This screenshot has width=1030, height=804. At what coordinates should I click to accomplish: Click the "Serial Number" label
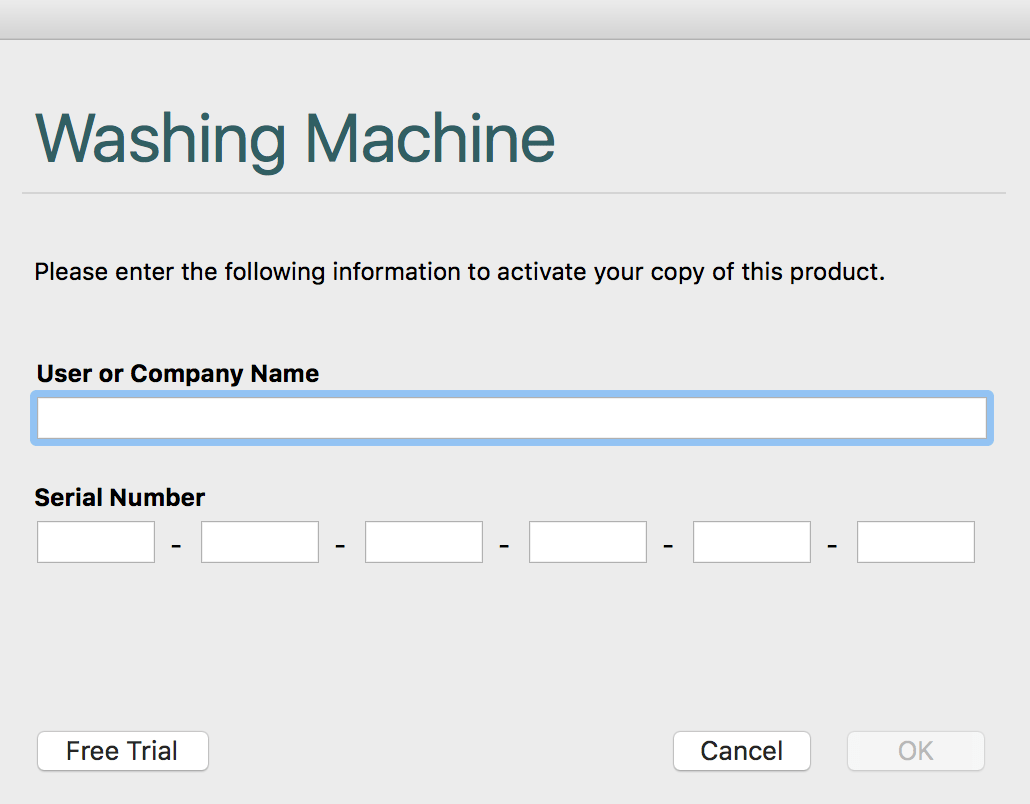click(x=120, y=497)
